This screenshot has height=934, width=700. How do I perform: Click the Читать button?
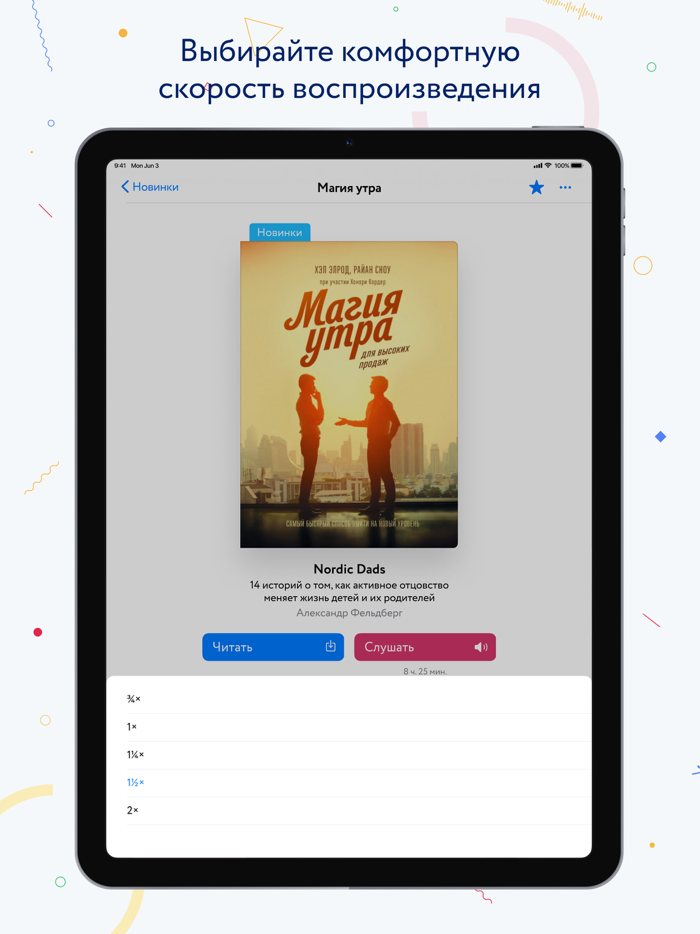pos(273,647)
